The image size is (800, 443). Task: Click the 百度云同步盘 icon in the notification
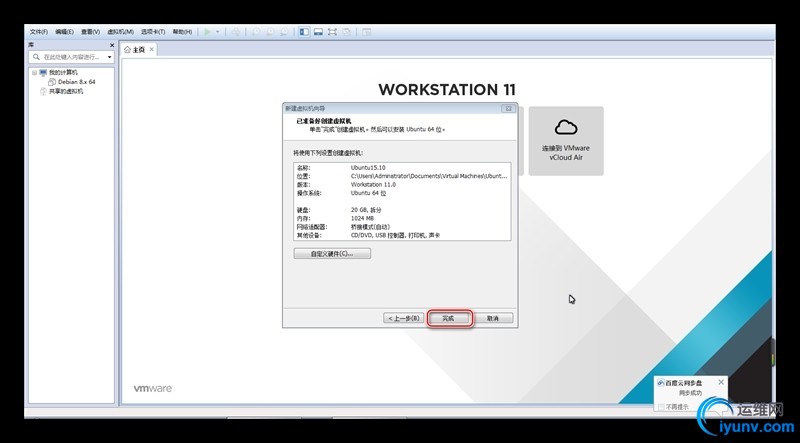coord(661,383)
